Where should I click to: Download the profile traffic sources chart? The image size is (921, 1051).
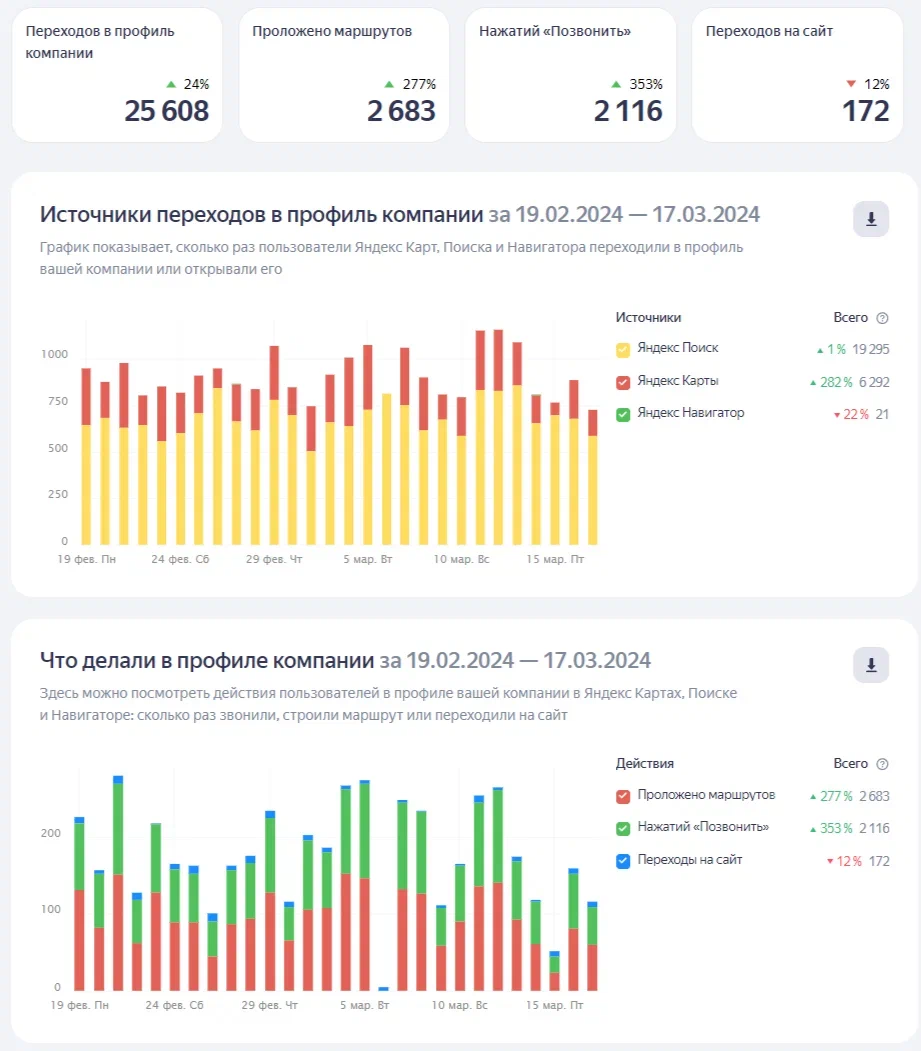[x=870, y=219]
